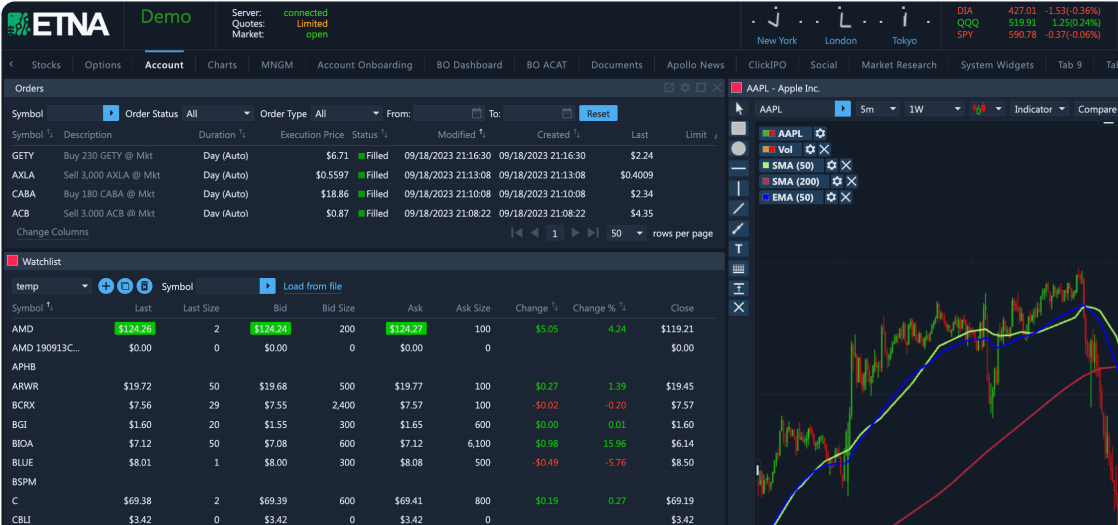Toggle the AAPL chart panel red link square
This screenshot has height=525, width=1118.
tap(737, 88)
